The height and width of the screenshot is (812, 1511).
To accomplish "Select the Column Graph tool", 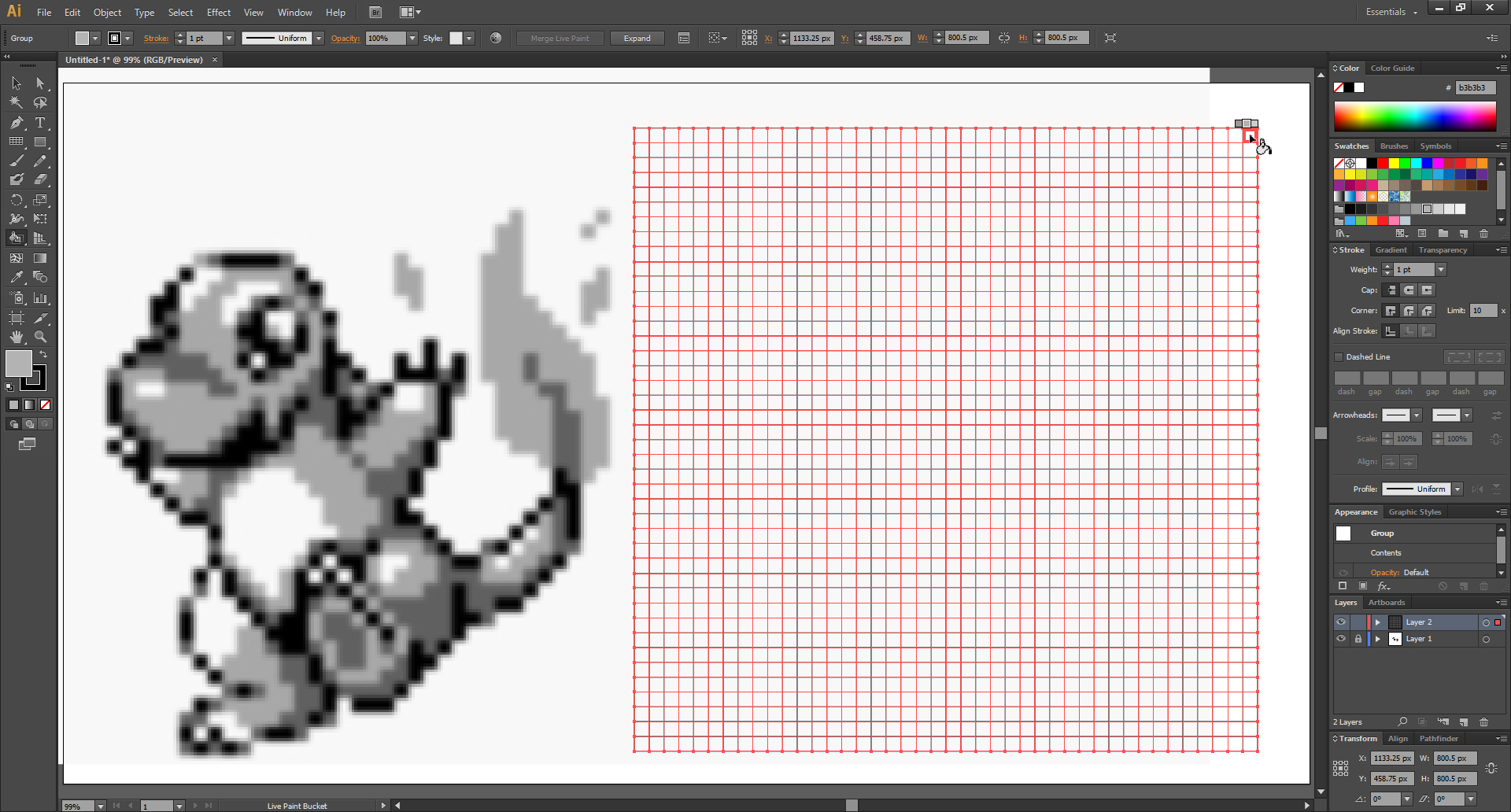I will (40, 298).
